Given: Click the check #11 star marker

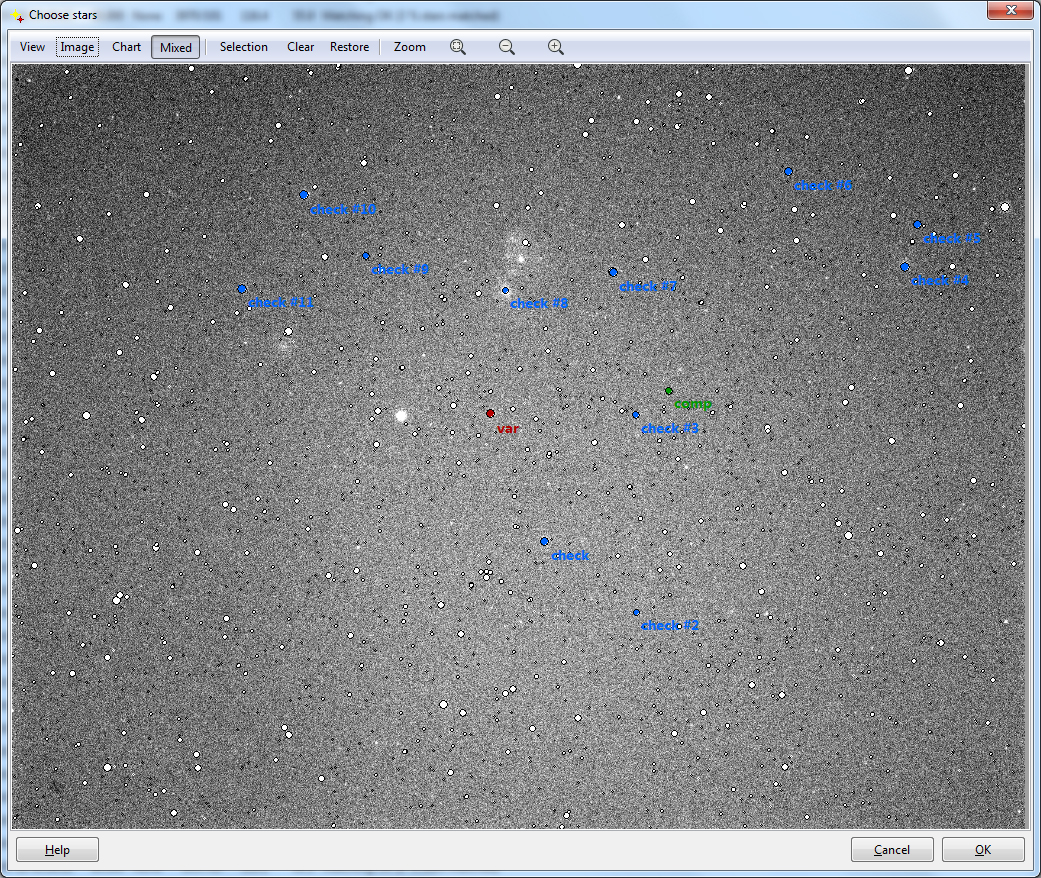Looking at the screenshot, I should point(242,289).
